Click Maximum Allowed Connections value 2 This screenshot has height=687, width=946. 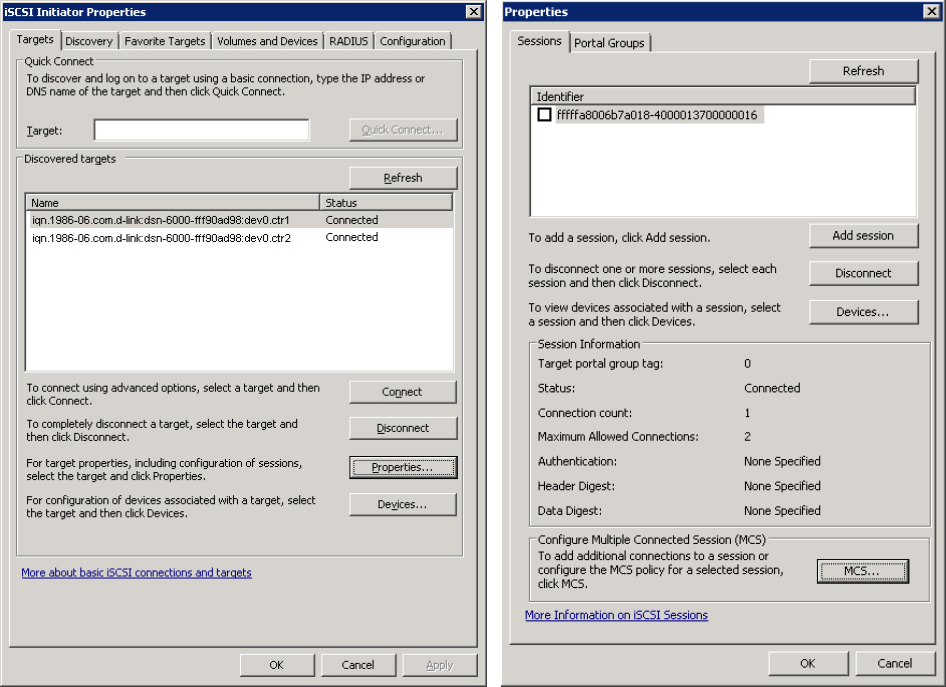[x=748, y=437]
